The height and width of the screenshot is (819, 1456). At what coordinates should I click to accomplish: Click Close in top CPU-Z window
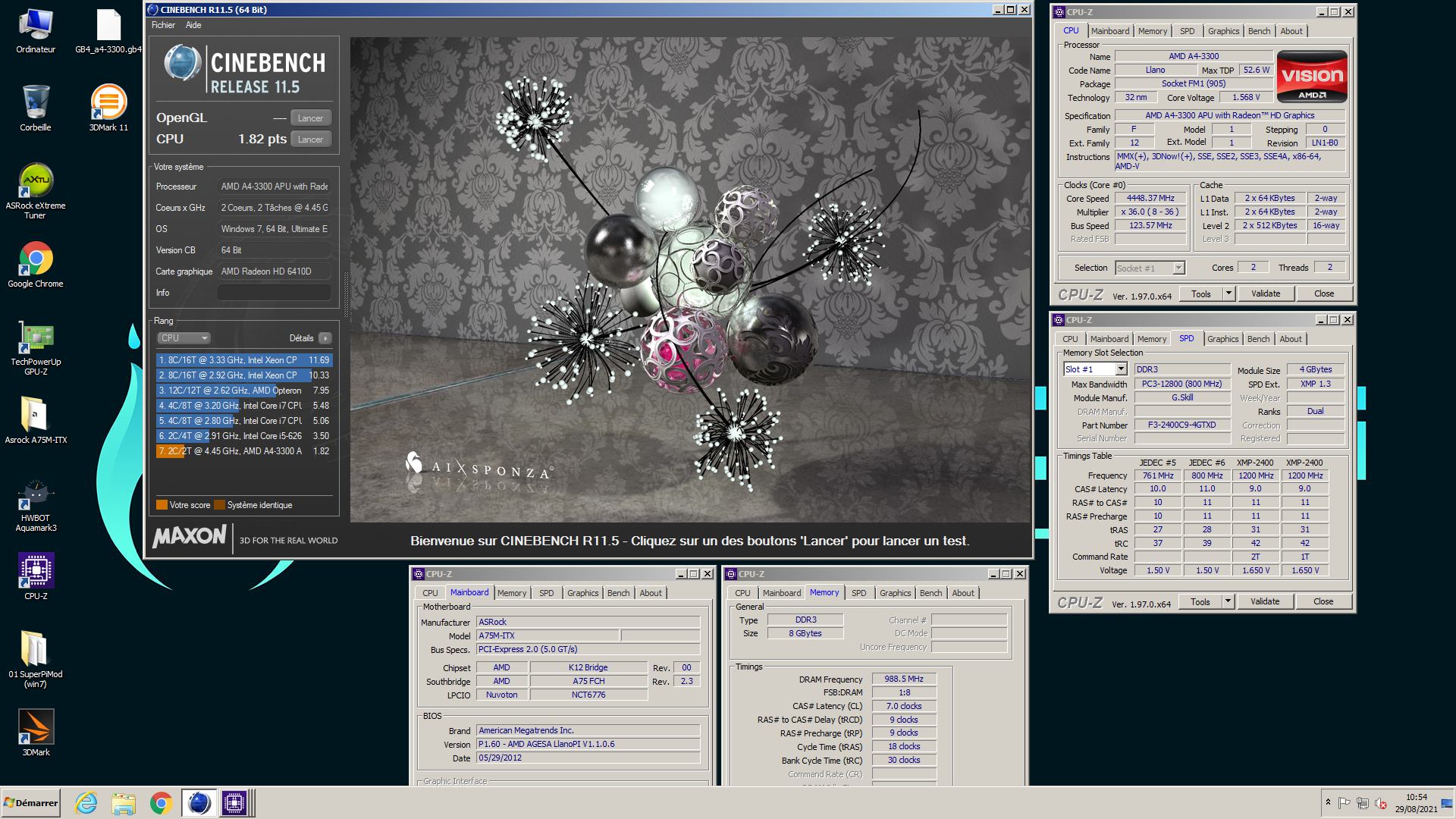(1324, 294)
